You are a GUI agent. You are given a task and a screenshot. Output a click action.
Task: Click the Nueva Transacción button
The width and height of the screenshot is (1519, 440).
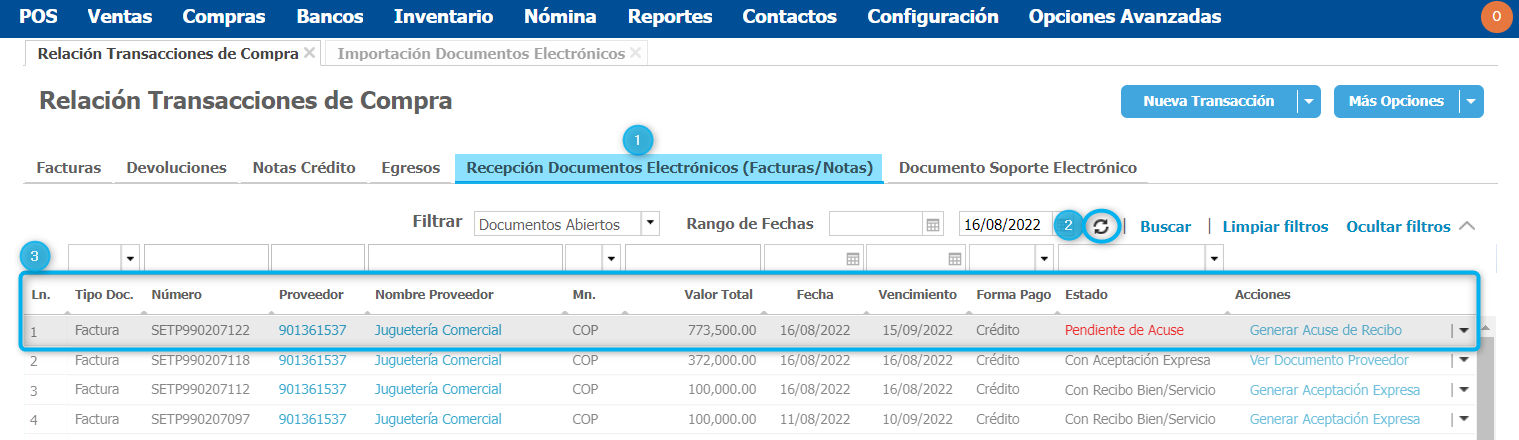[x=1208, y=101]
